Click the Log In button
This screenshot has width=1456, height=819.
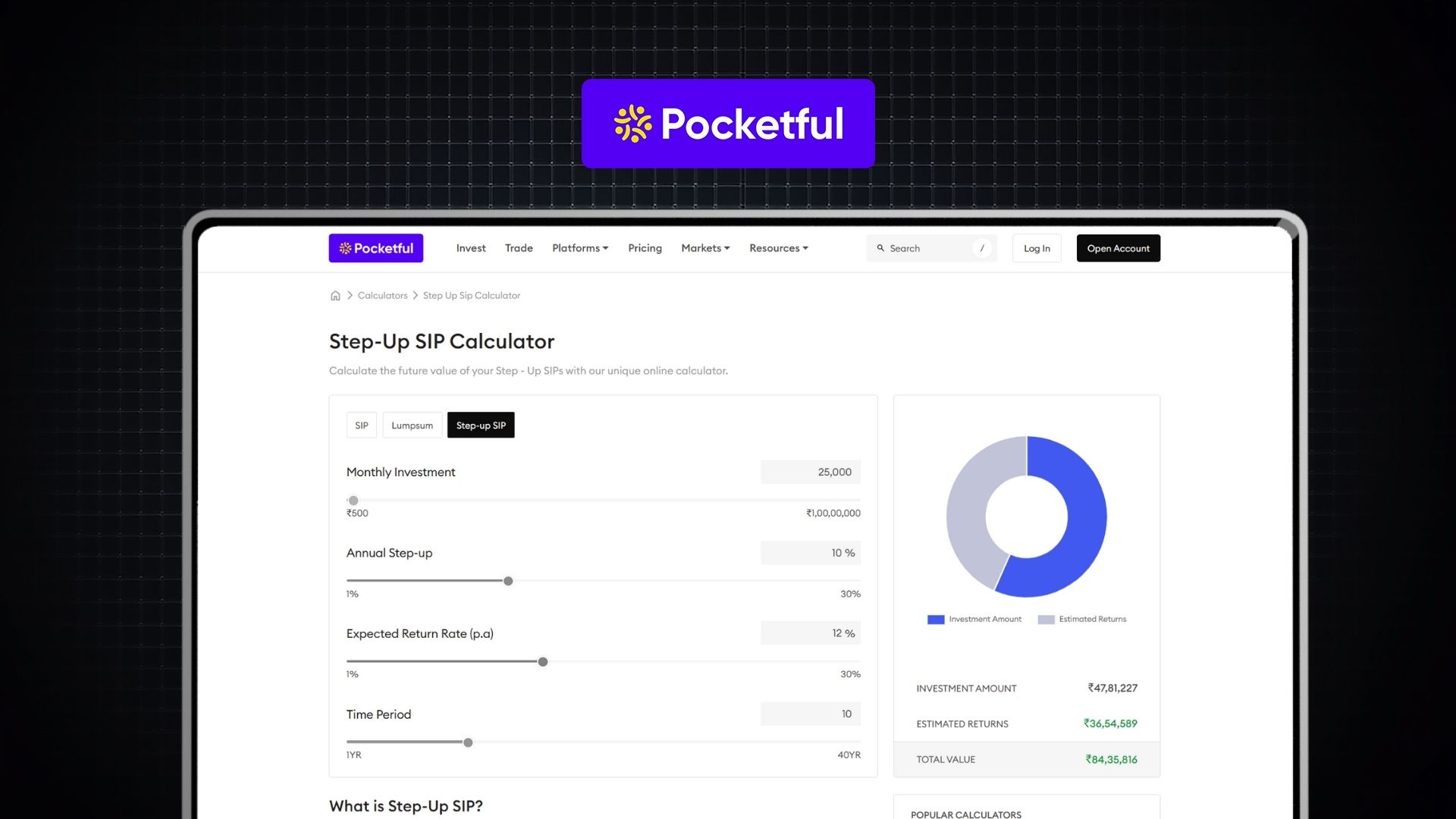[1037, 248]
